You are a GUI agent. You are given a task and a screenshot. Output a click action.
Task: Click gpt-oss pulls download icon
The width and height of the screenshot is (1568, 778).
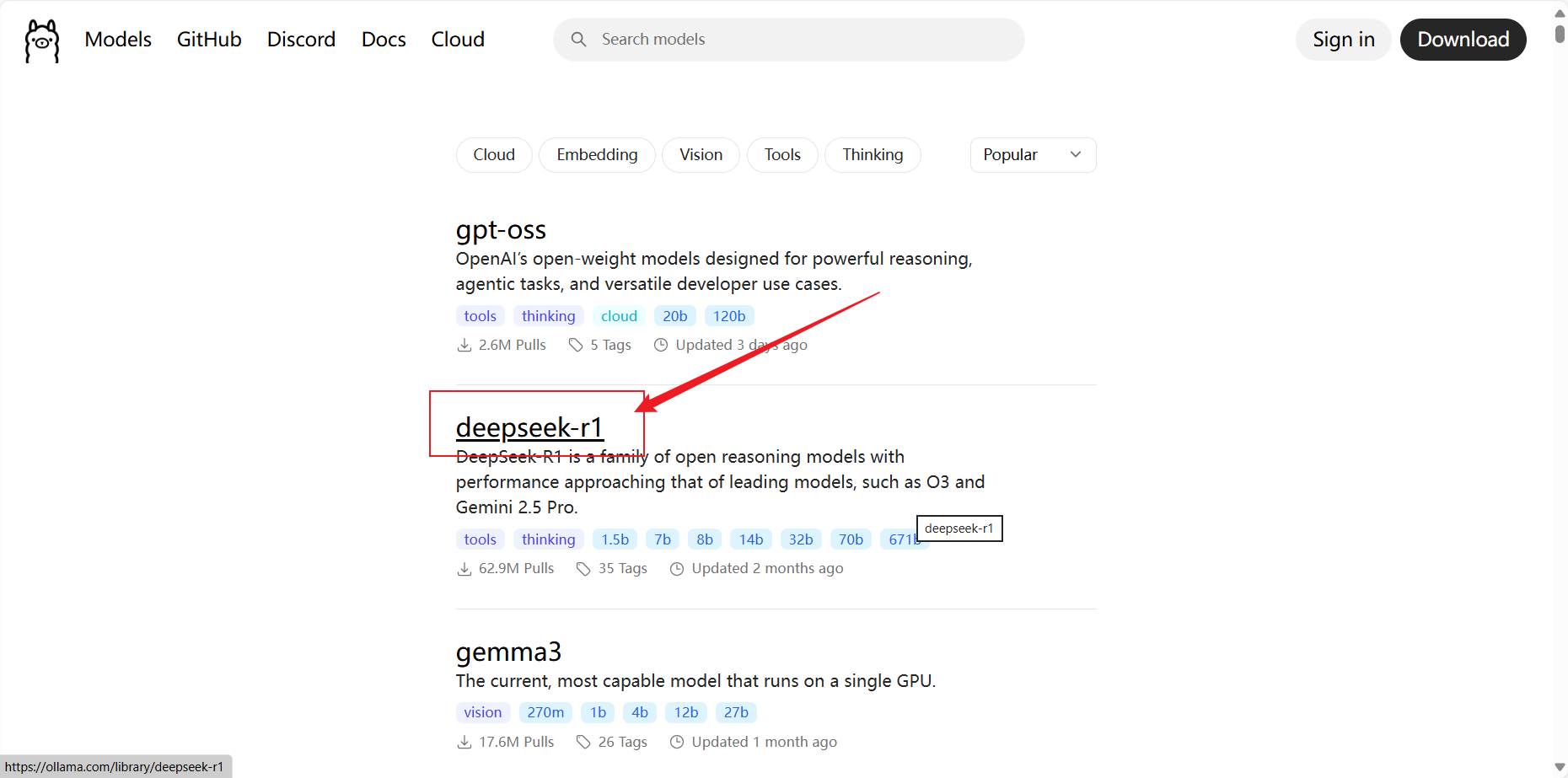click(x=464, y=345)
